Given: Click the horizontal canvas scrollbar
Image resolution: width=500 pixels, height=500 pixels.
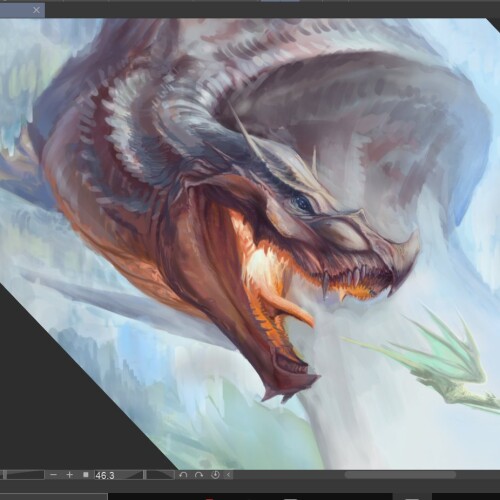Looking at the screenshot, I should pyautogui.click(x=400, y=475).
